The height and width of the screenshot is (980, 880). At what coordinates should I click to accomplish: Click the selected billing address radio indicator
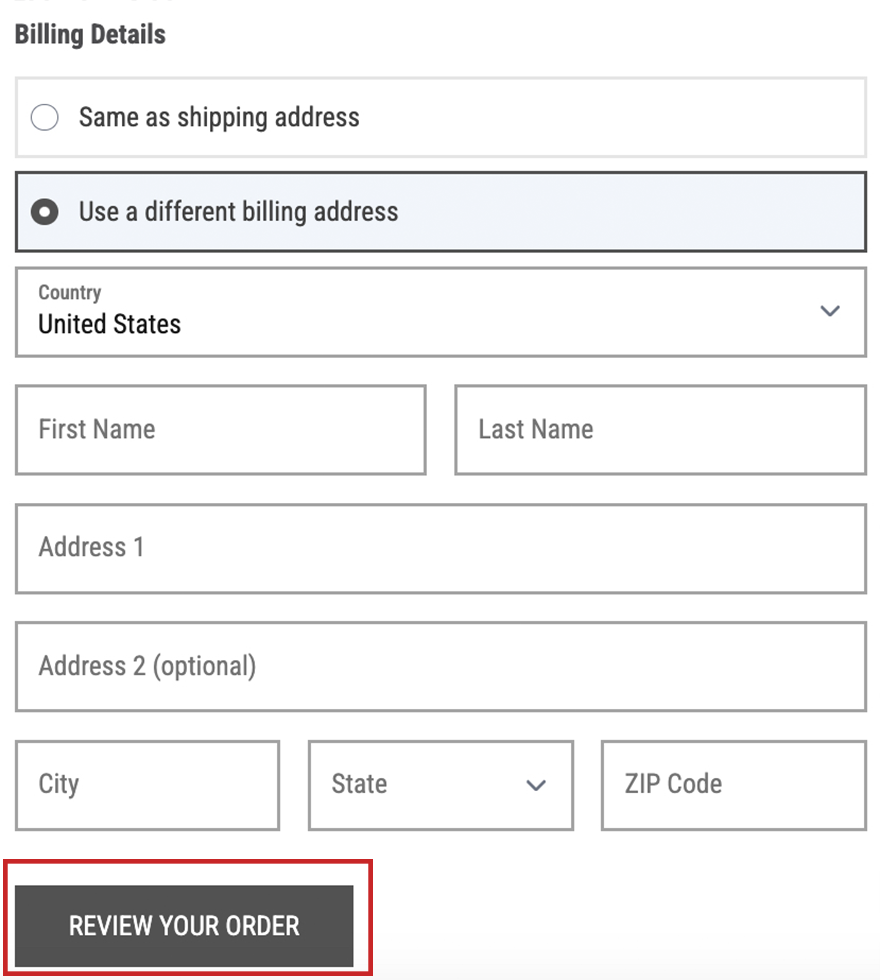[x=44, y=212]
